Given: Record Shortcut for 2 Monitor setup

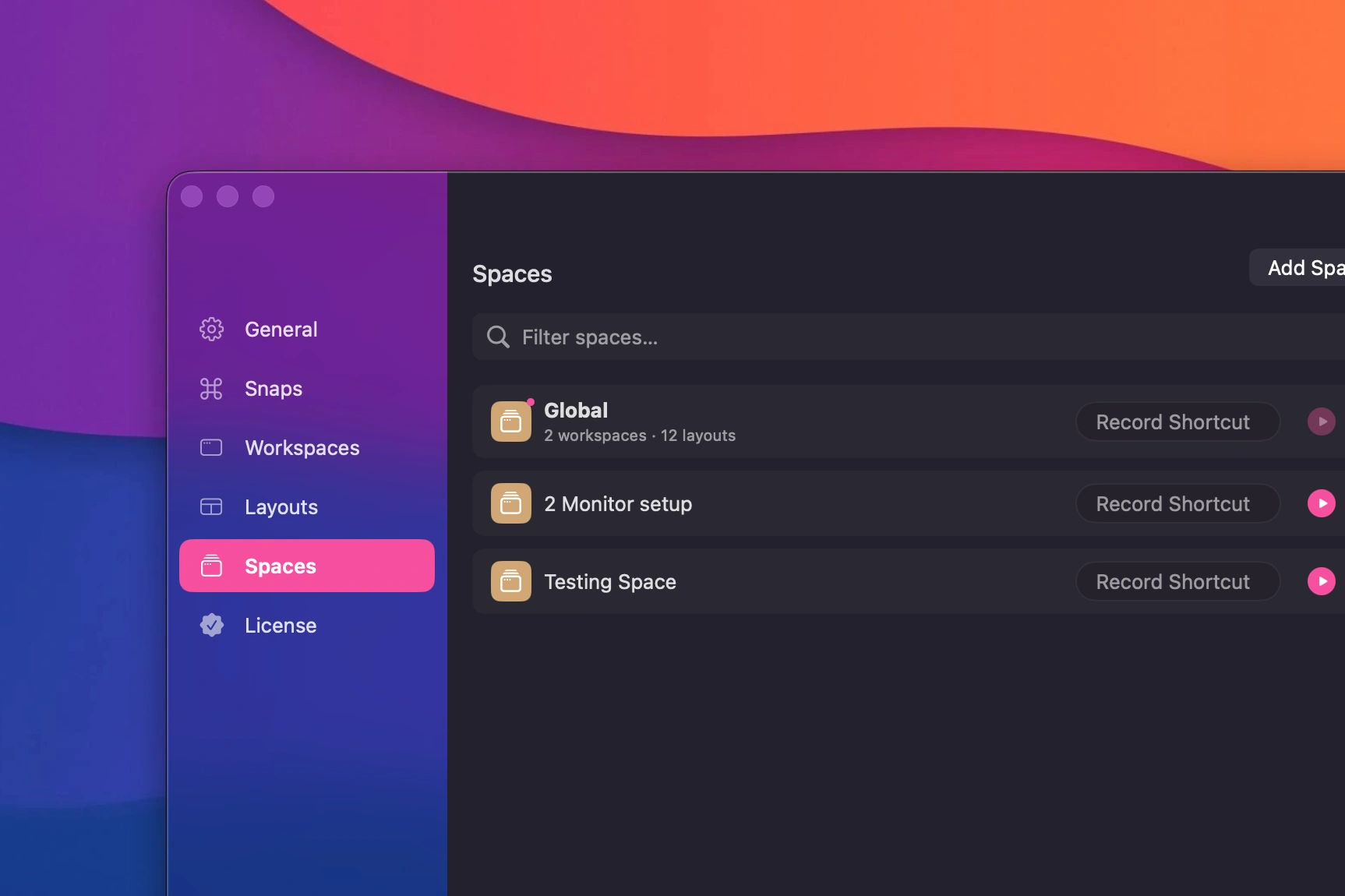Looking at the screenshot, I should pos(1177,503).
